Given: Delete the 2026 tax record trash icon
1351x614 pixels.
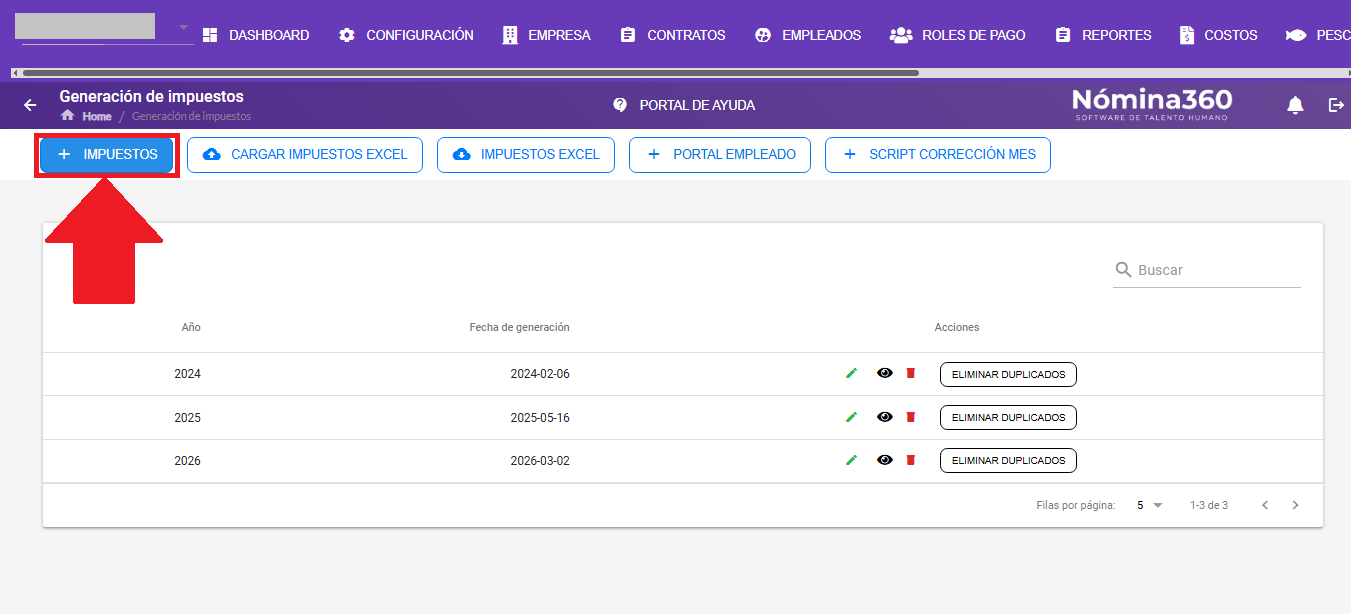Looking at the screenshot, I should click(x=910, y=460).
